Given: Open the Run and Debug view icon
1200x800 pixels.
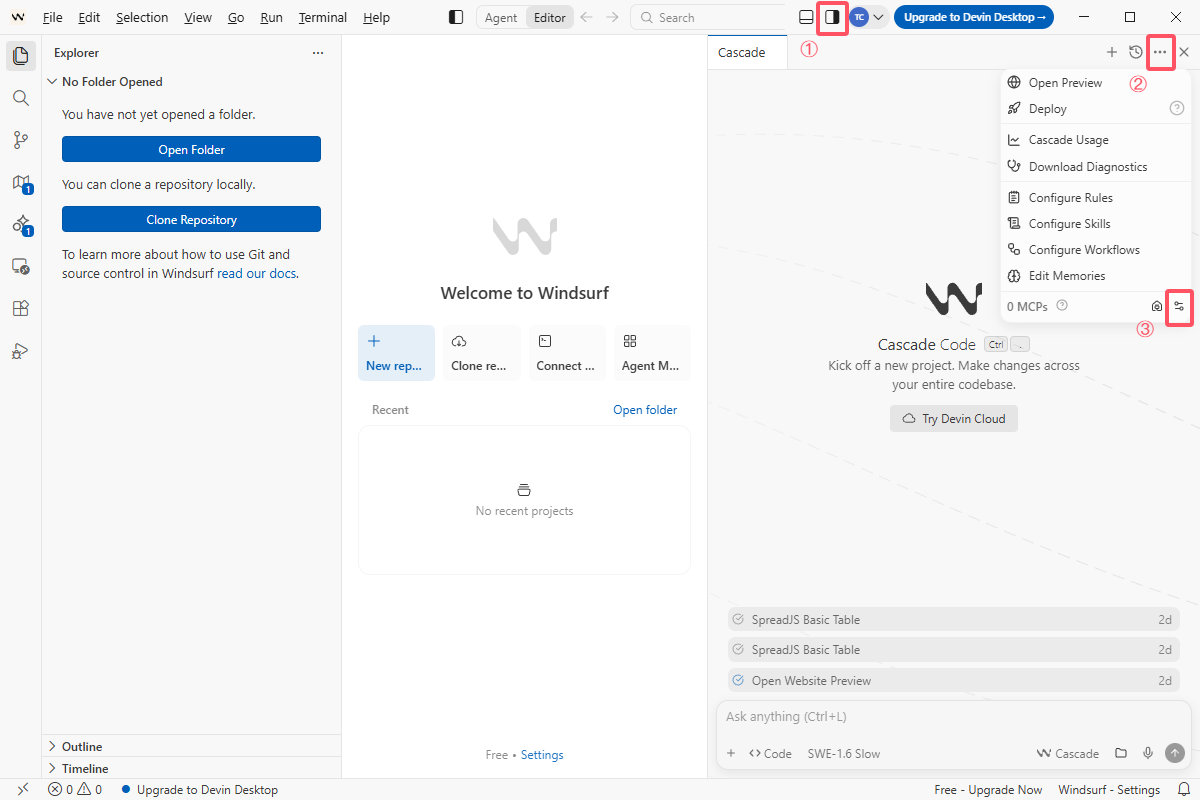Looking at the screenshot, I should click(x=20, y=351).
